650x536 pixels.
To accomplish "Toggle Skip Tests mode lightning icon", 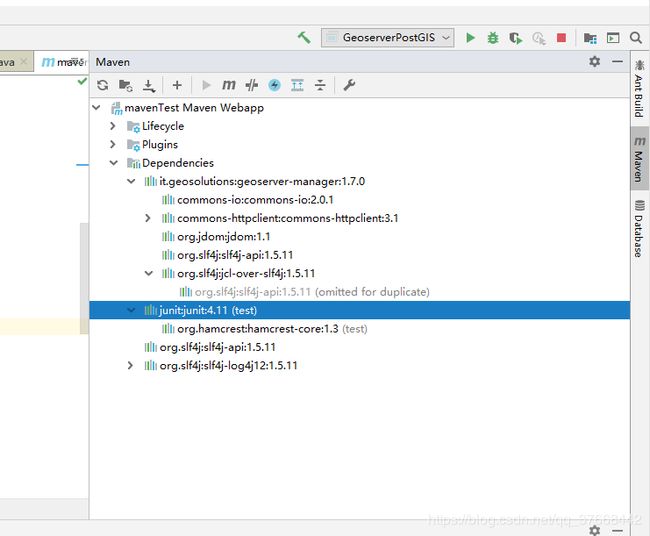I will click(x=274, y=85).
